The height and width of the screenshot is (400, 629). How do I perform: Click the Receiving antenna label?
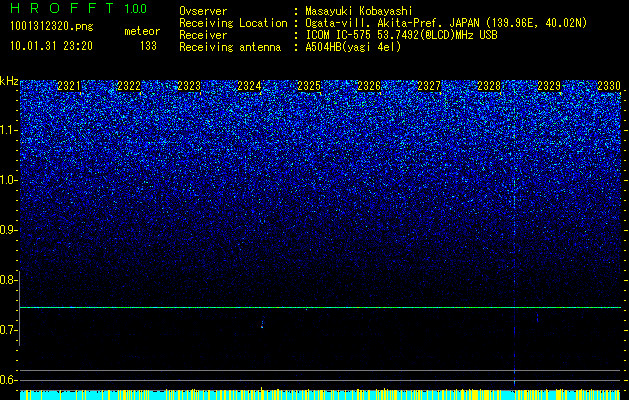tap(230, 47)
